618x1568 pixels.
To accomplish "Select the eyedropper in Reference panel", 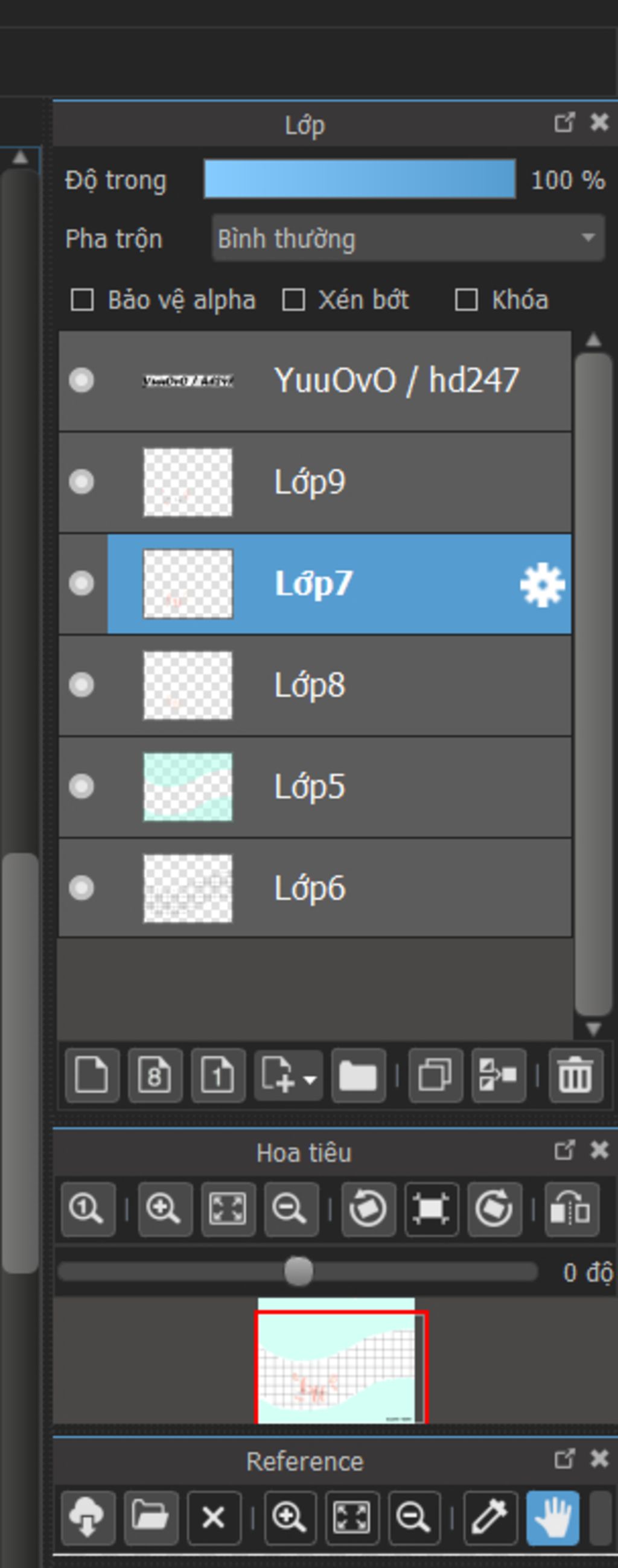I will click(490, 1517).
